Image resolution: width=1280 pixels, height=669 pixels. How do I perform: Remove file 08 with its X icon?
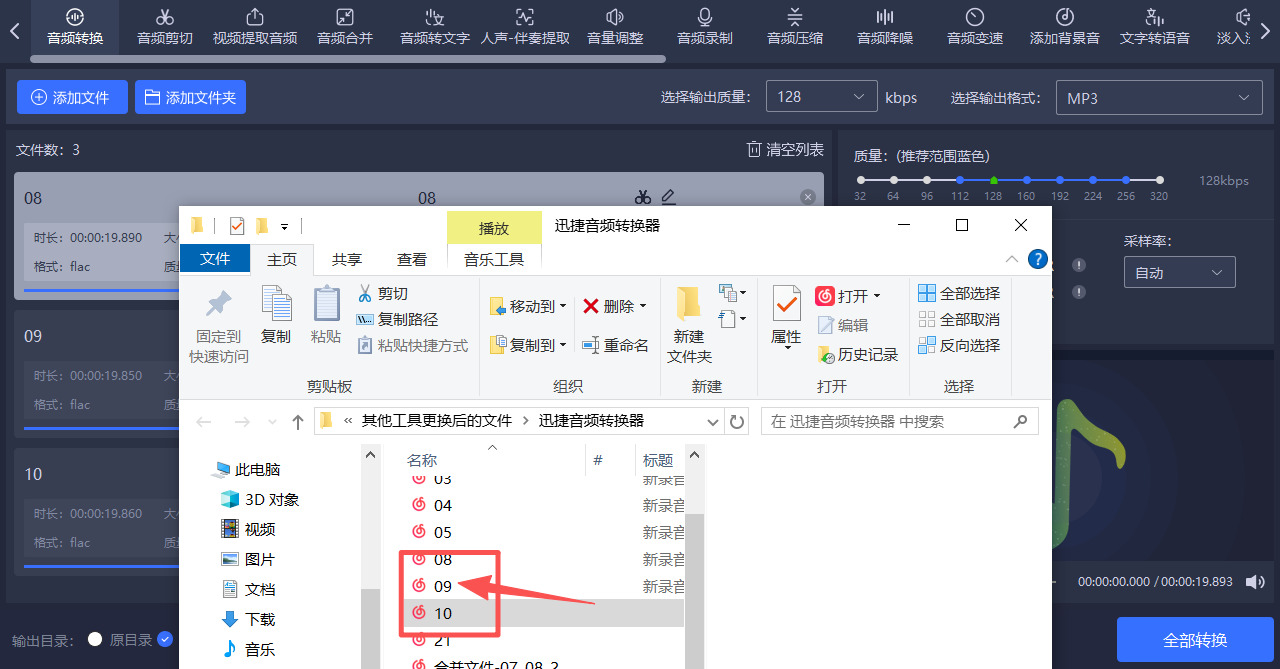click(x=808, y=197)
